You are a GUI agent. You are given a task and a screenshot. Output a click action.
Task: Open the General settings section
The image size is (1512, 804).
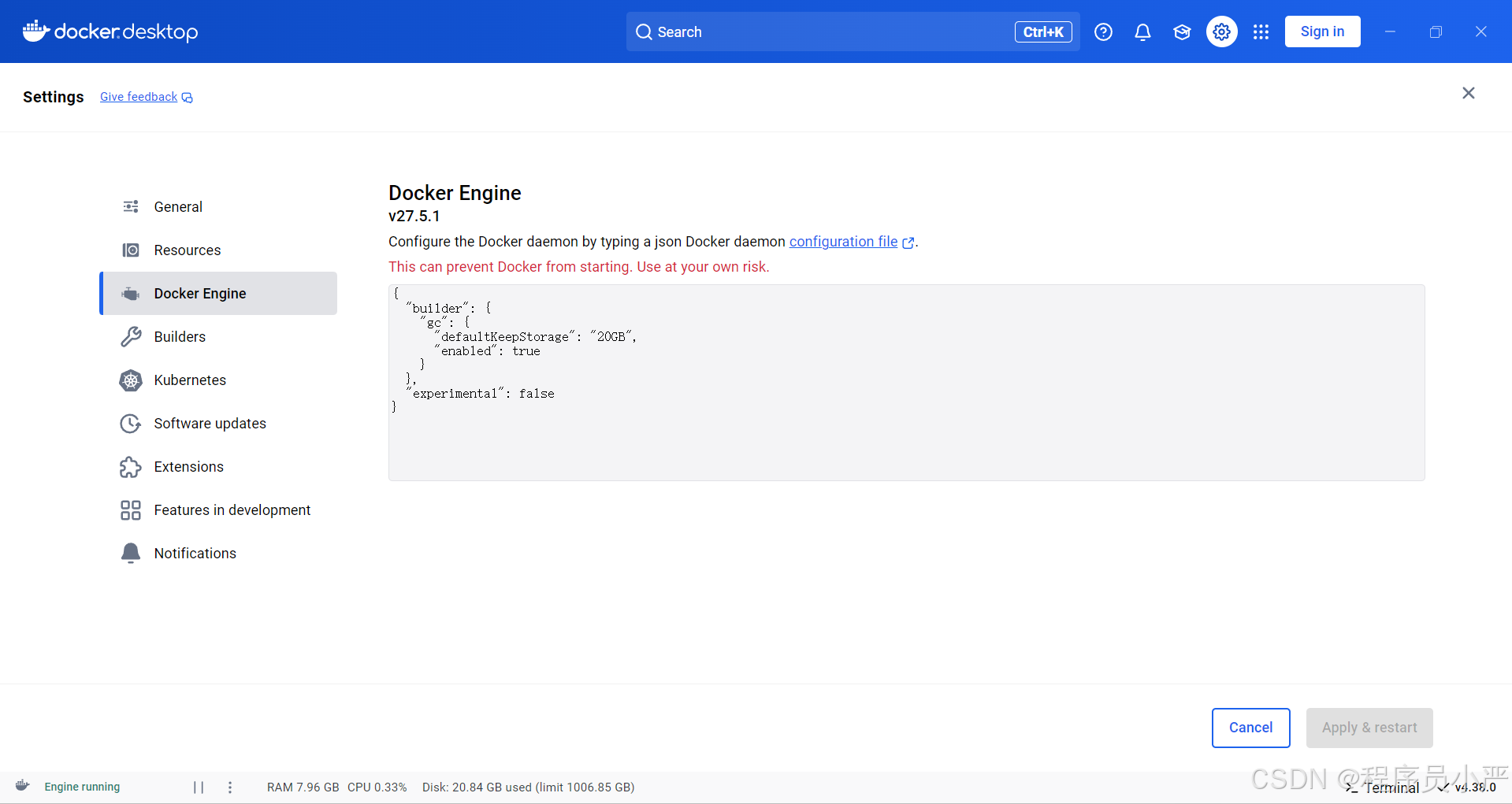tap(219, 206)
